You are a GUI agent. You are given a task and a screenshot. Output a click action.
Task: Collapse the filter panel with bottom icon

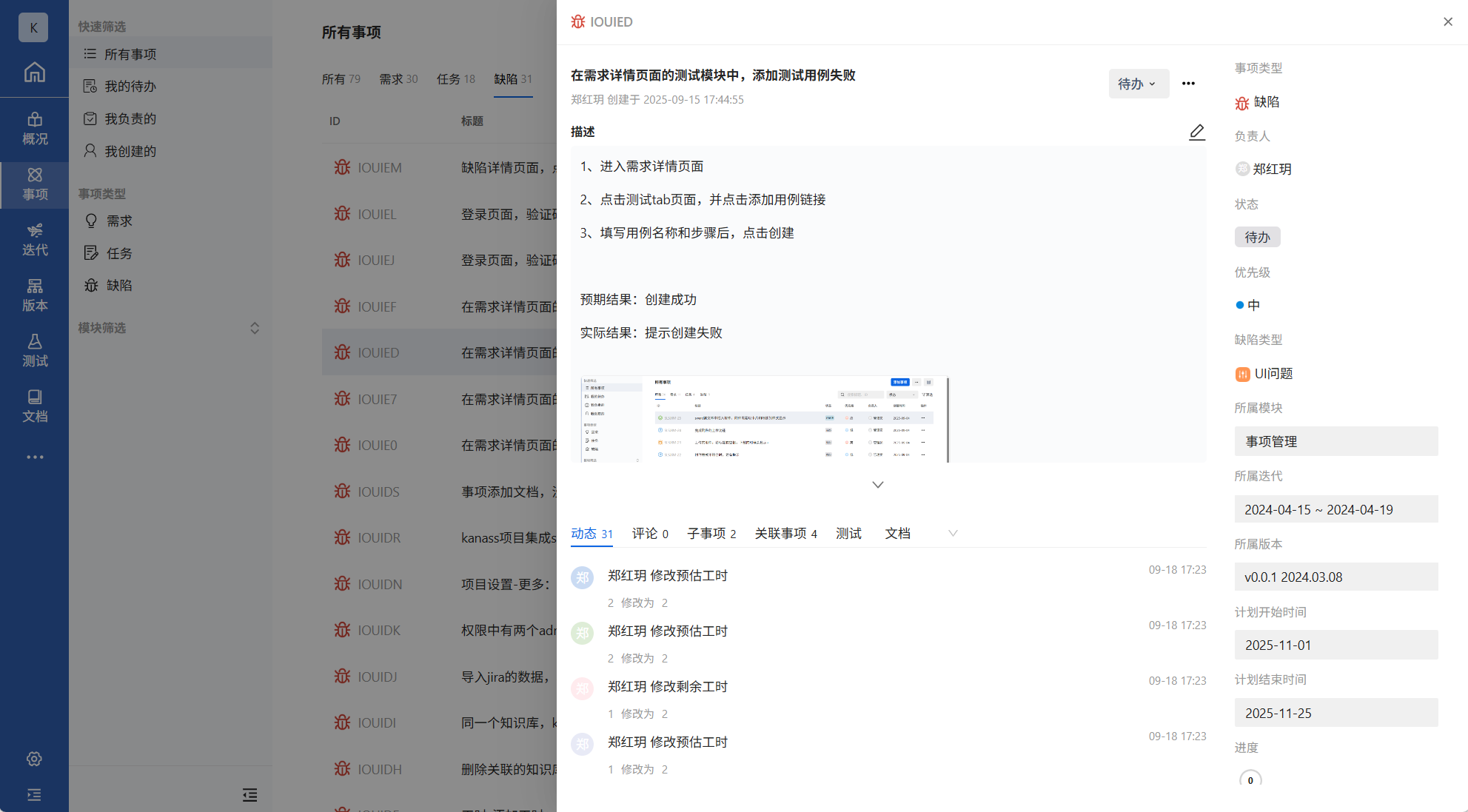(x=249, y=794)
